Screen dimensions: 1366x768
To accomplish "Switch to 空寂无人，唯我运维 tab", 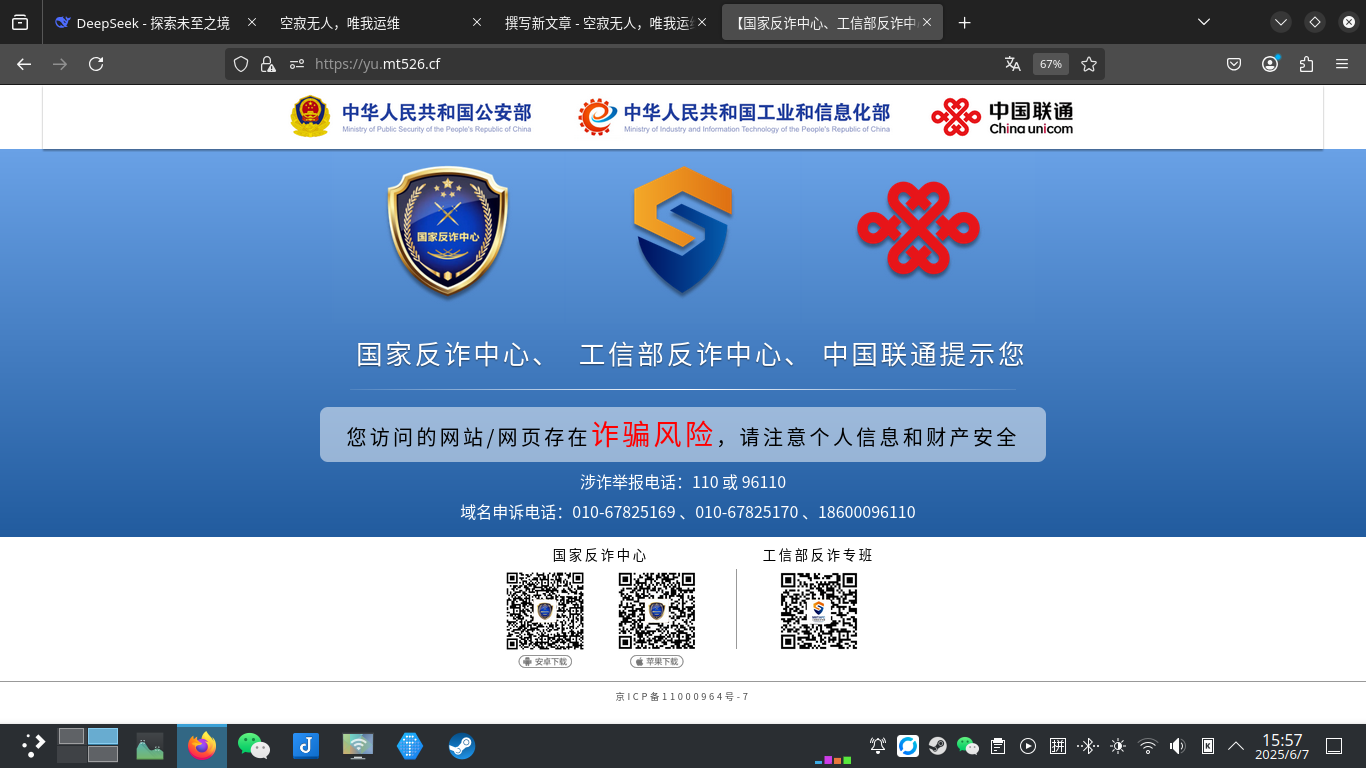I will pyautogui.click(x=380, y=22).
